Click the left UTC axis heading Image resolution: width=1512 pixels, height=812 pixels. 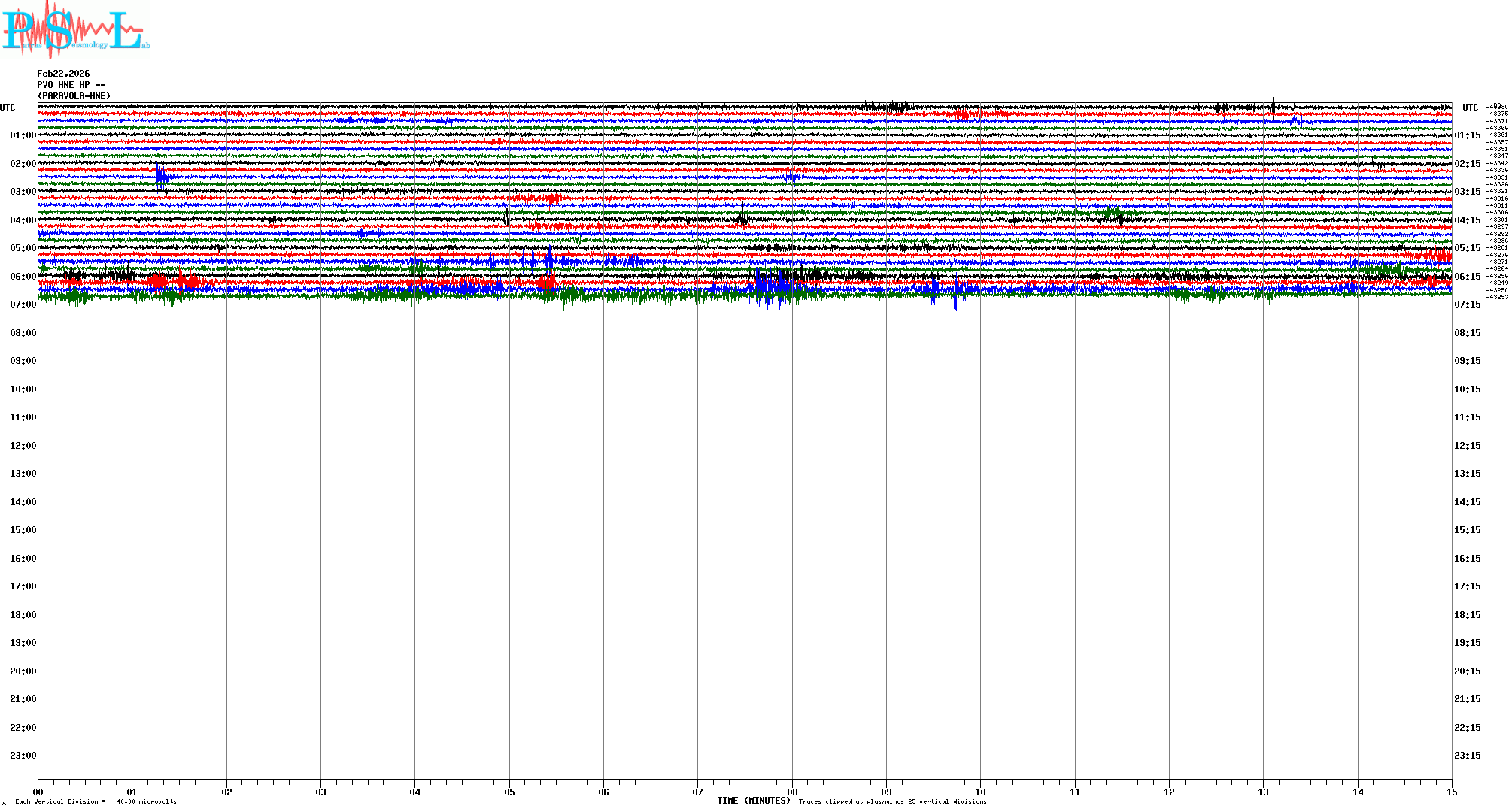pyautogui.click(x=8, y=108)
